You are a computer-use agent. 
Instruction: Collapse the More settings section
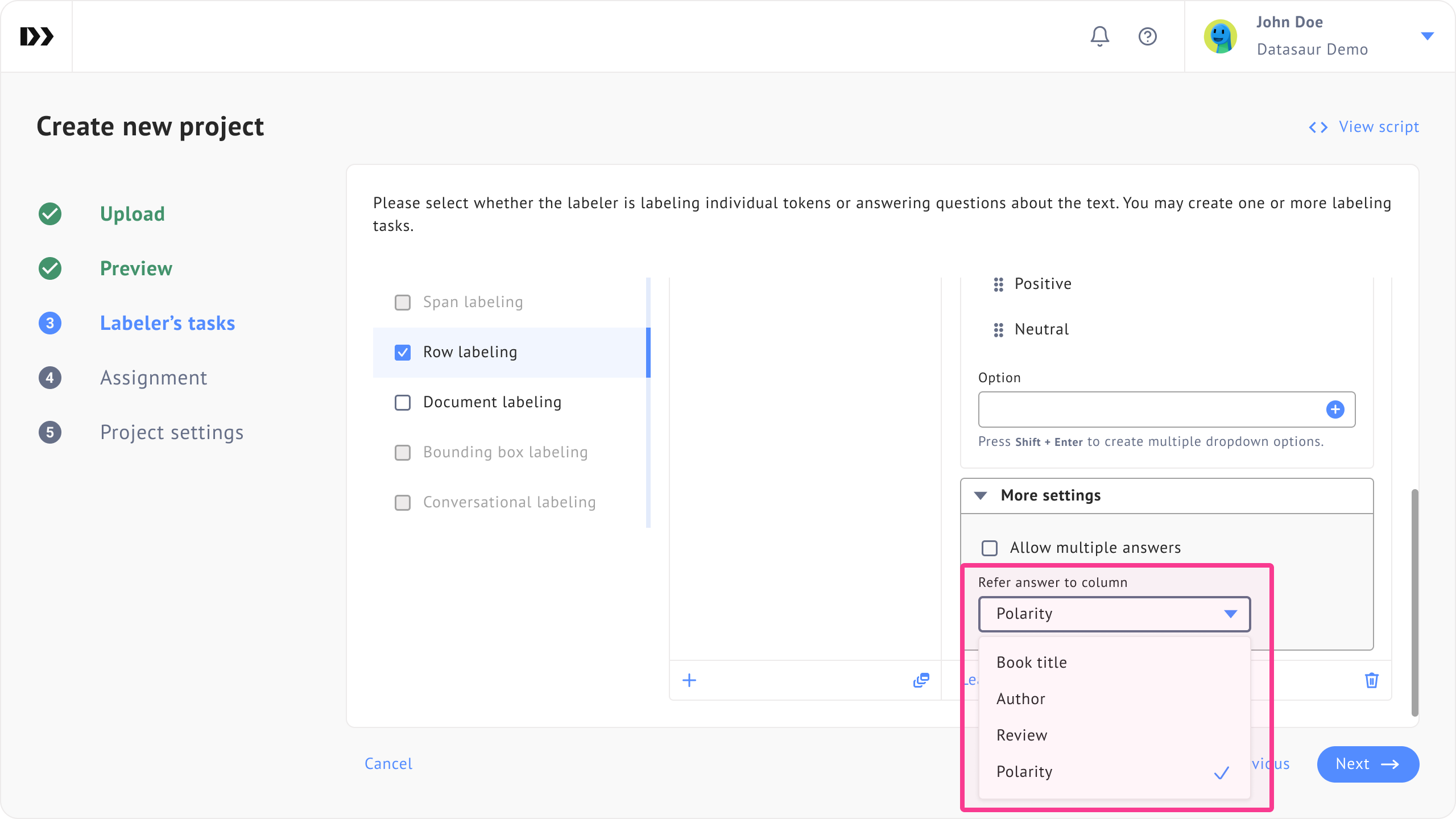(x=980, y=495)
